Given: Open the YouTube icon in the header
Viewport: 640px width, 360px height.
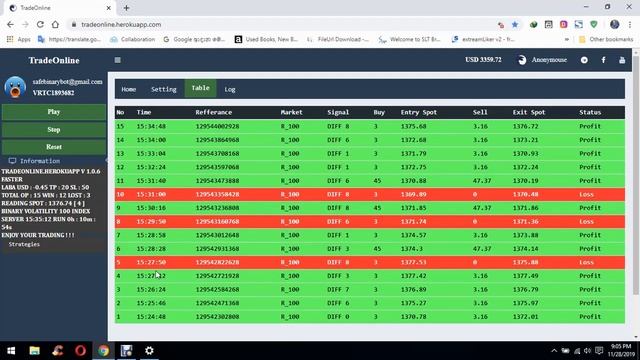Looking at the screenshot, I should point(622,60).
